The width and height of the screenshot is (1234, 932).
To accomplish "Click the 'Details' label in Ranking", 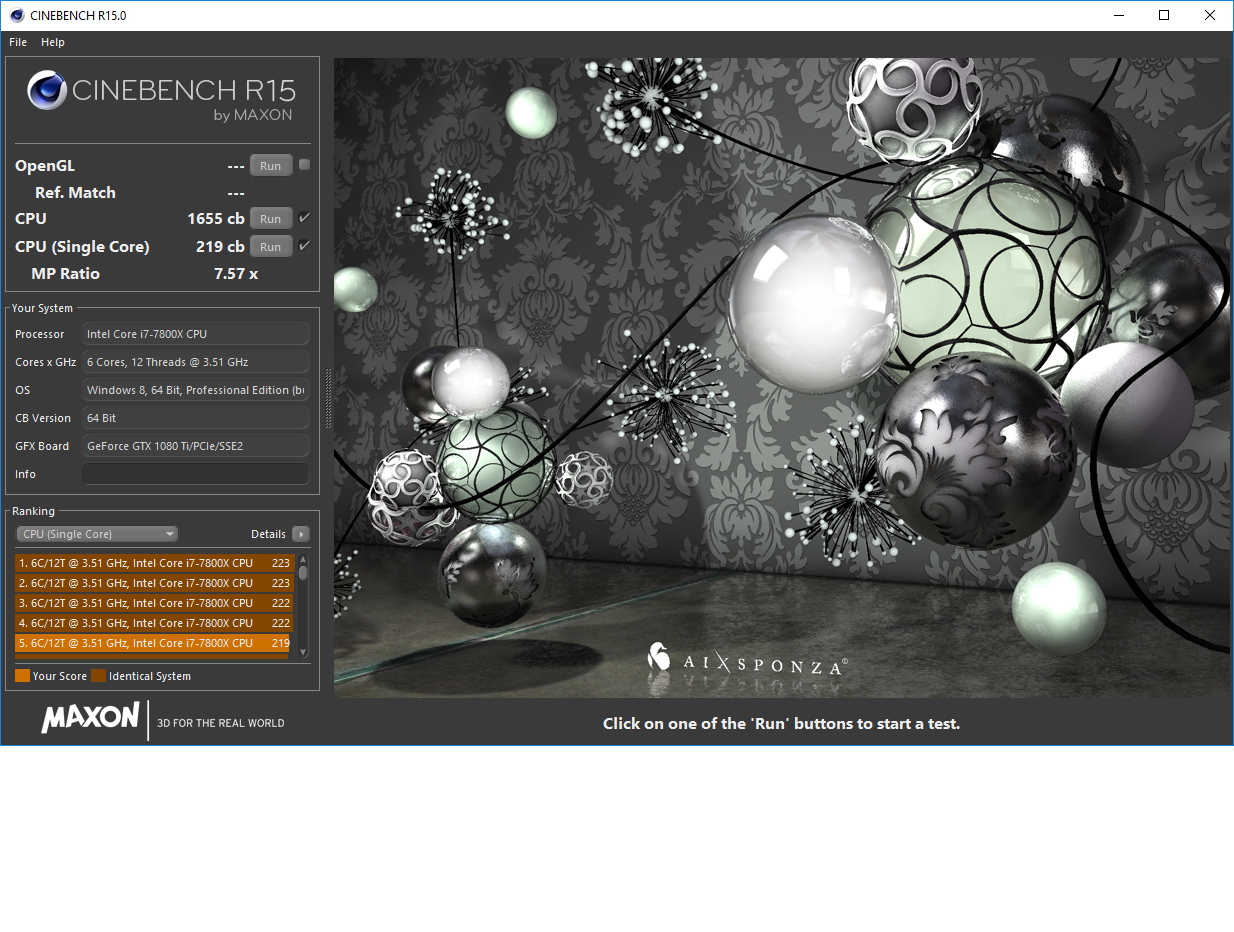I will click(x=268, y=534).
